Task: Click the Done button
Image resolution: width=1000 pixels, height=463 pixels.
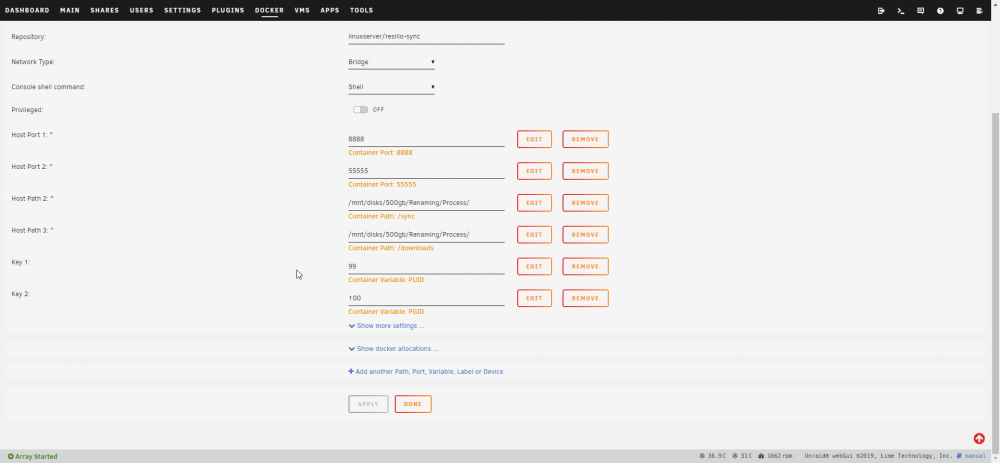Action: tap(413, 404)
